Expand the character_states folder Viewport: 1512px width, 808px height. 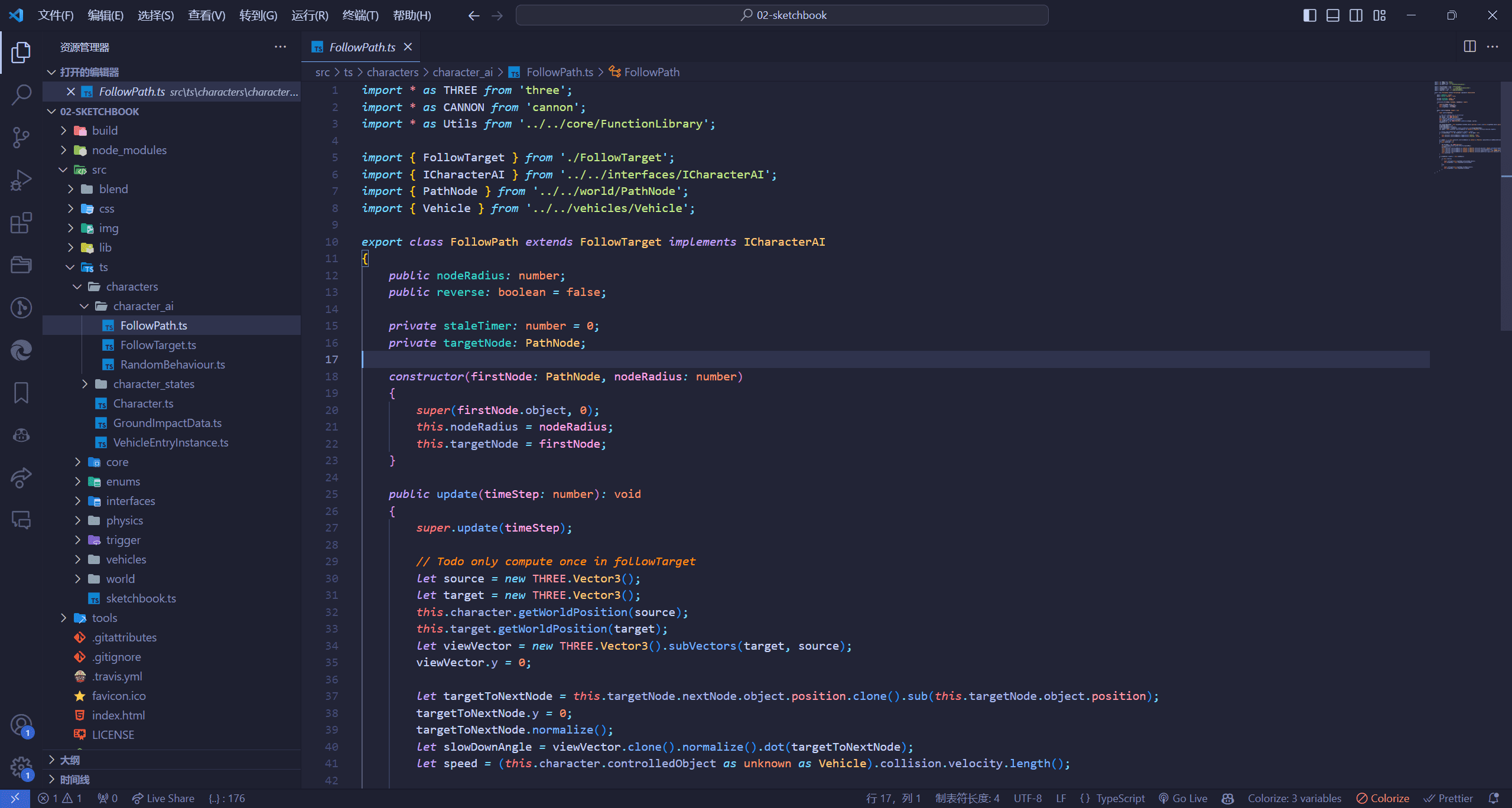coord(84,384)
